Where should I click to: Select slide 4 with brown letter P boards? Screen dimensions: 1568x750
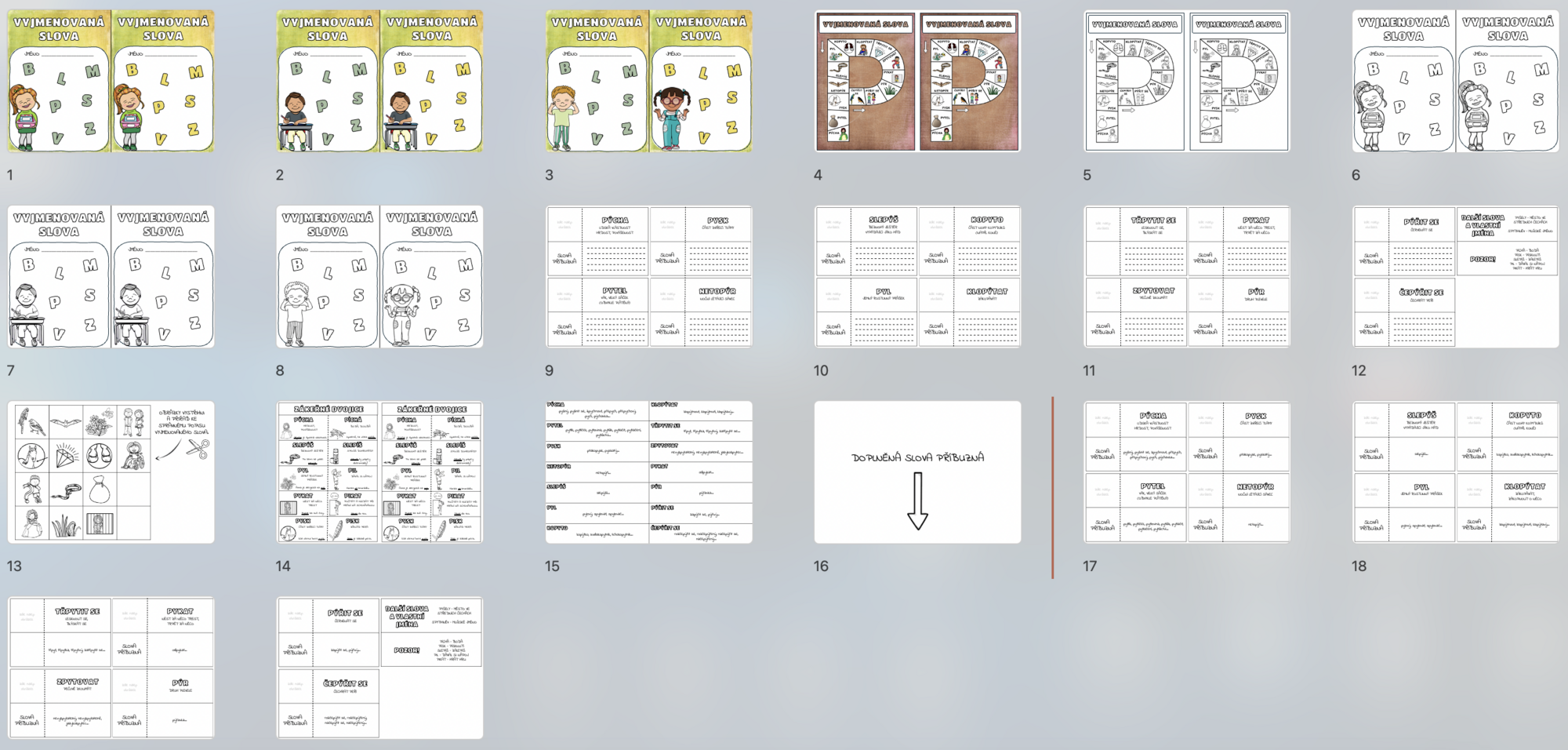(917, 81)
